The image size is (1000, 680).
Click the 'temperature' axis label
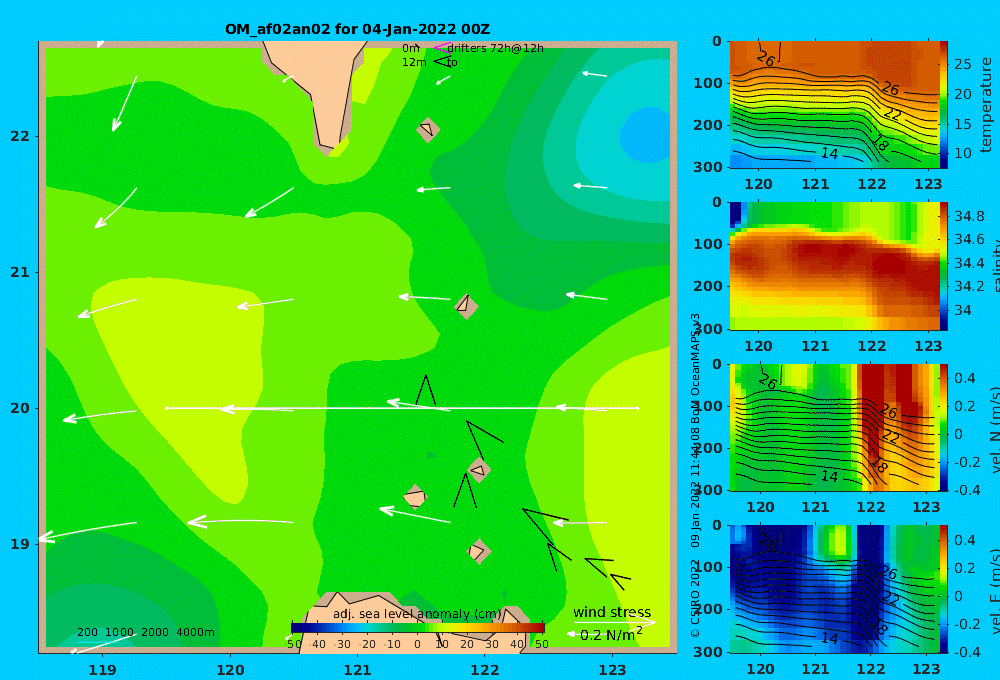coord(986,105)
